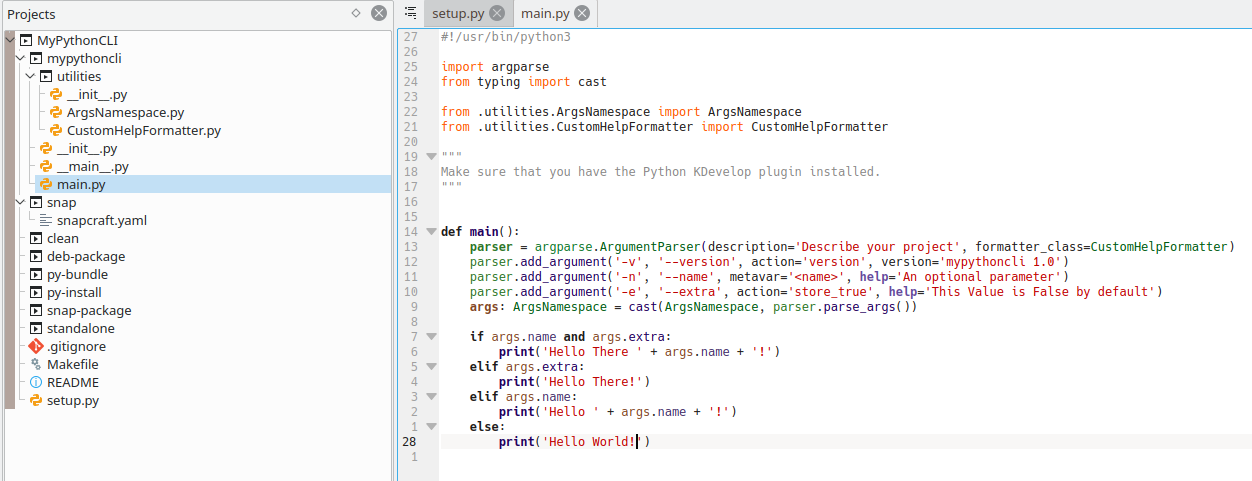Click the line number 27 in gutter
The image size is (1252, 481).
[409, 37]
